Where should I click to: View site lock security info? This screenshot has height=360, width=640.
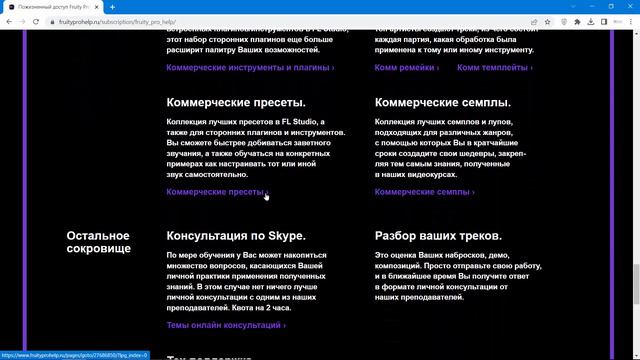(x=52, y=22)
